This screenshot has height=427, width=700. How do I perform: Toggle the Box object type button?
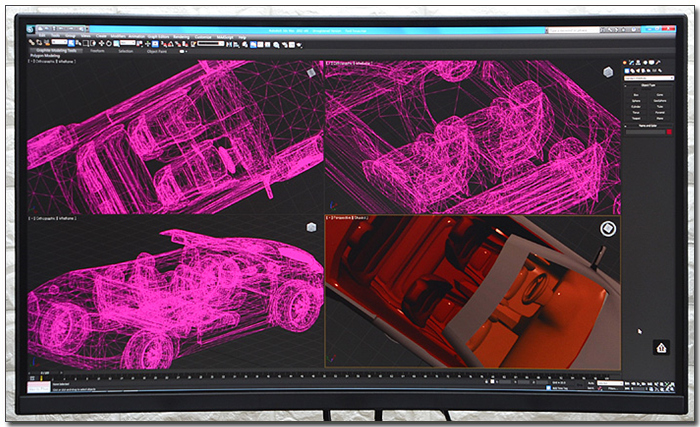pyautogui.click(x=638, y=97)
